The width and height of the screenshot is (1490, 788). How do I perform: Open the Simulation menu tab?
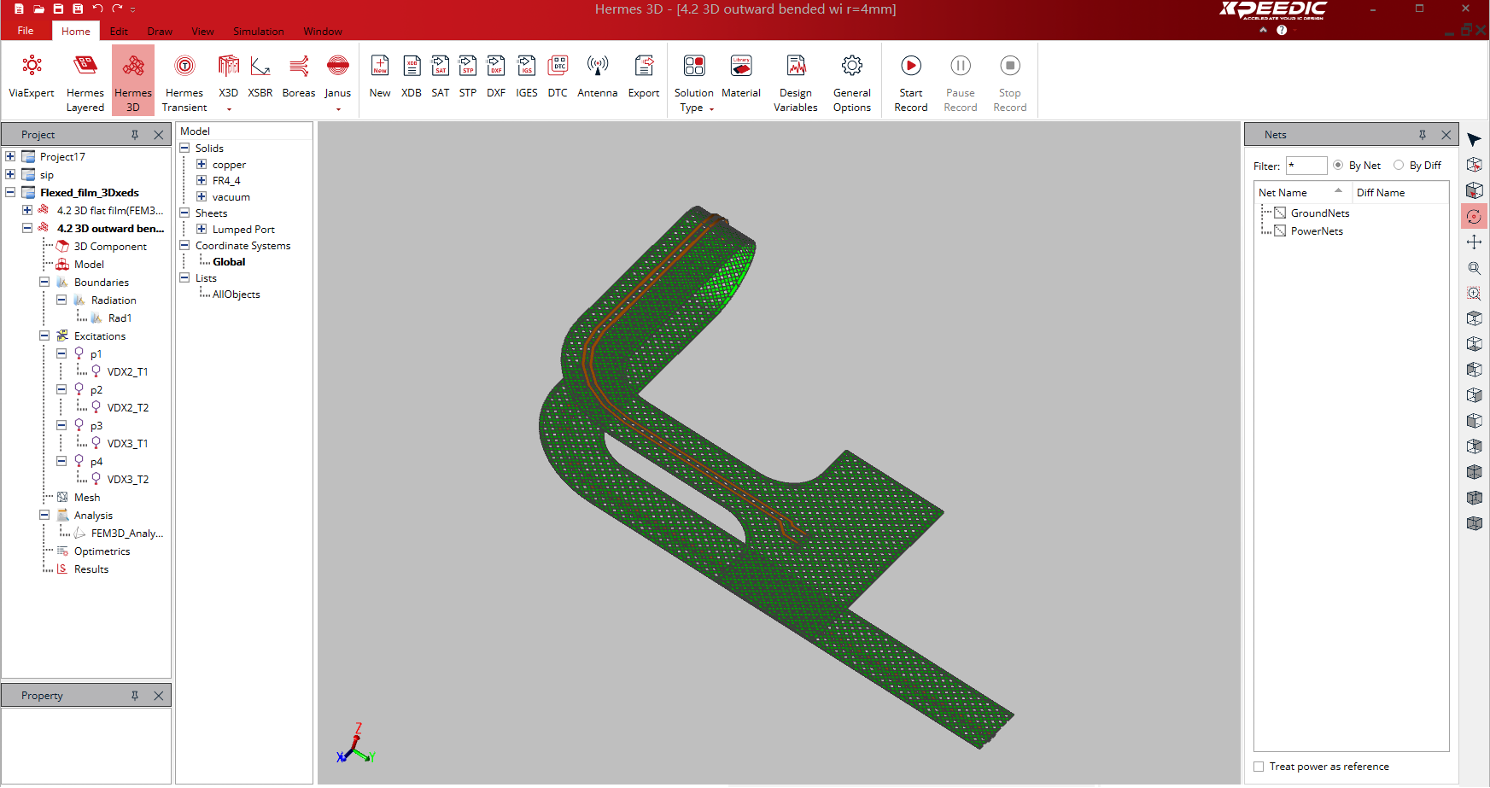tap(258, 31)
